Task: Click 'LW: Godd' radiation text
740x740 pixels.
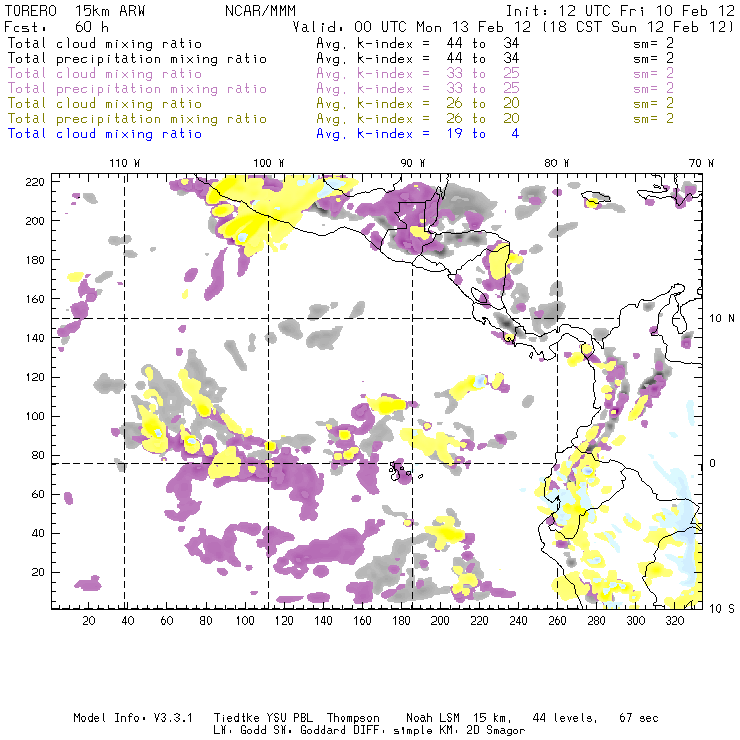Action: coord(240,731)
